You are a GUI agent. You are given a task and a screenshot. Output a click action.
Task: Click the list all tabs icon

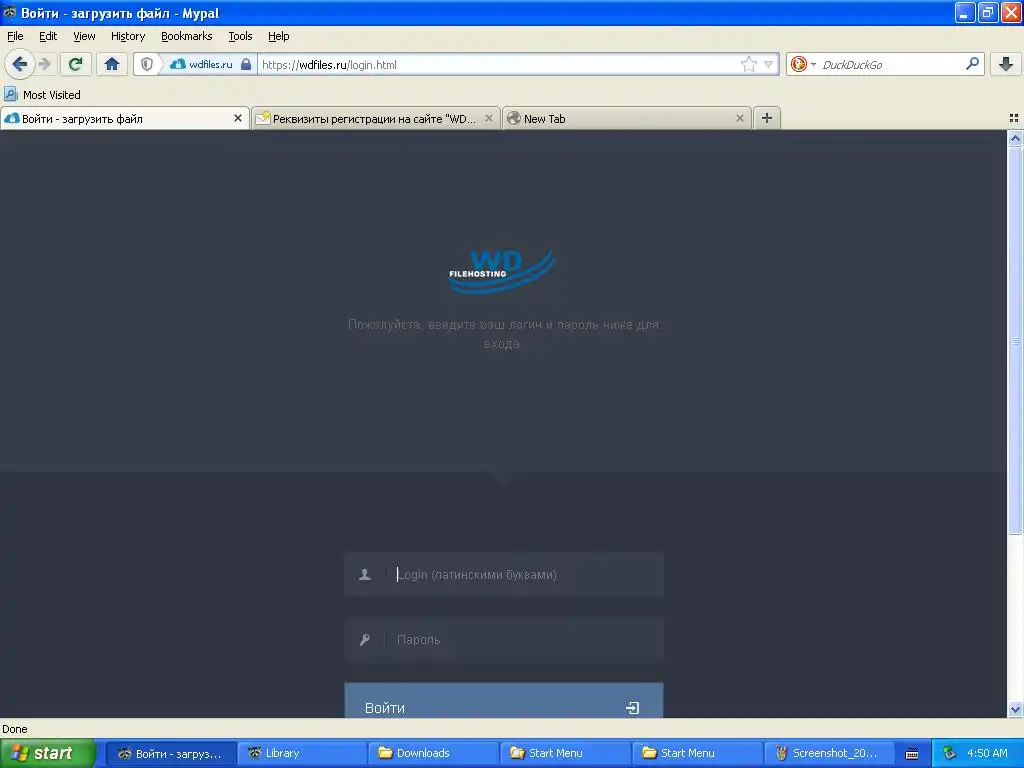click(x=1014, y=118)
